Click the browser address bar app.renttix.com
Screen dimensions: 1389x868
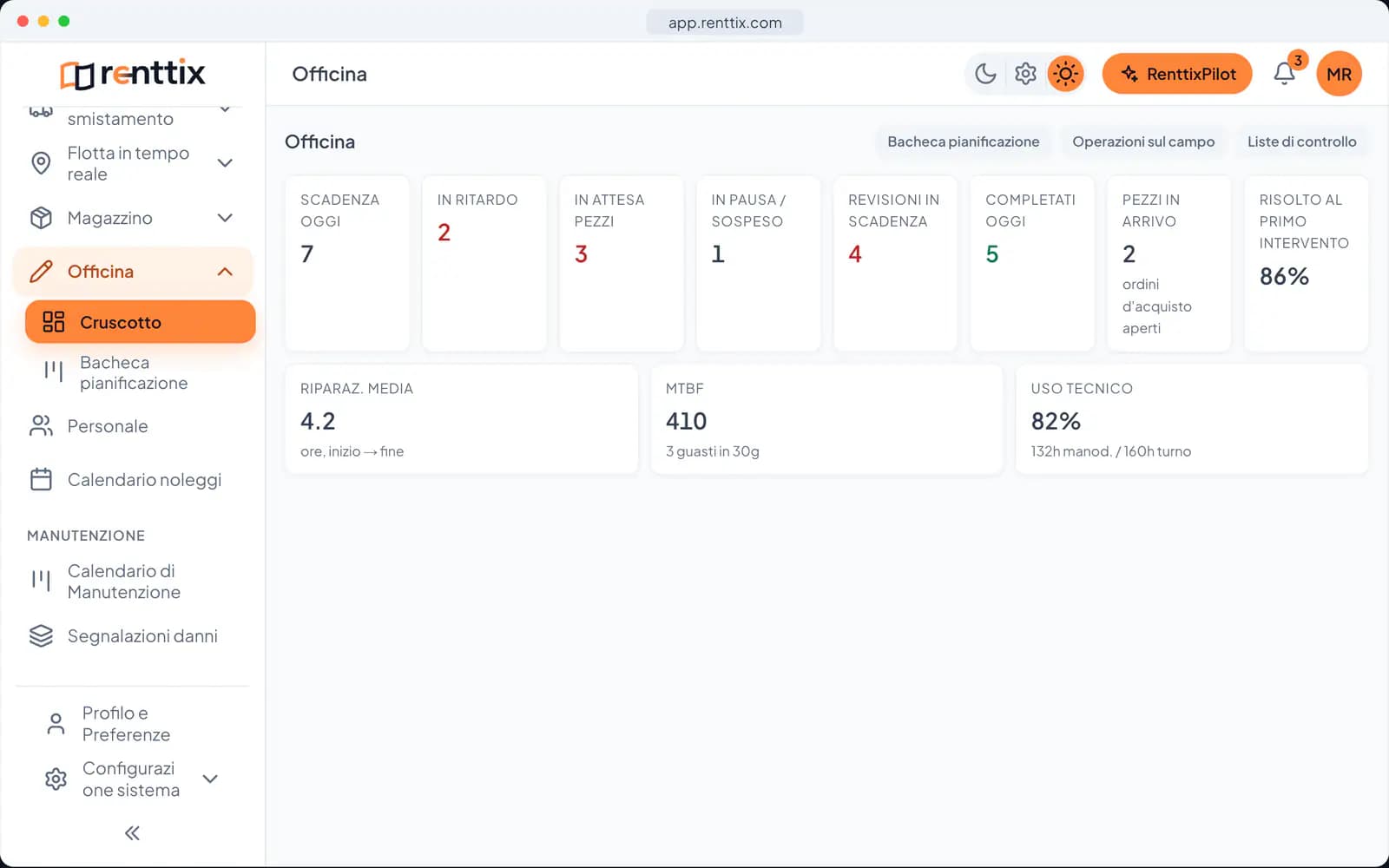click(x=725, y=23)
